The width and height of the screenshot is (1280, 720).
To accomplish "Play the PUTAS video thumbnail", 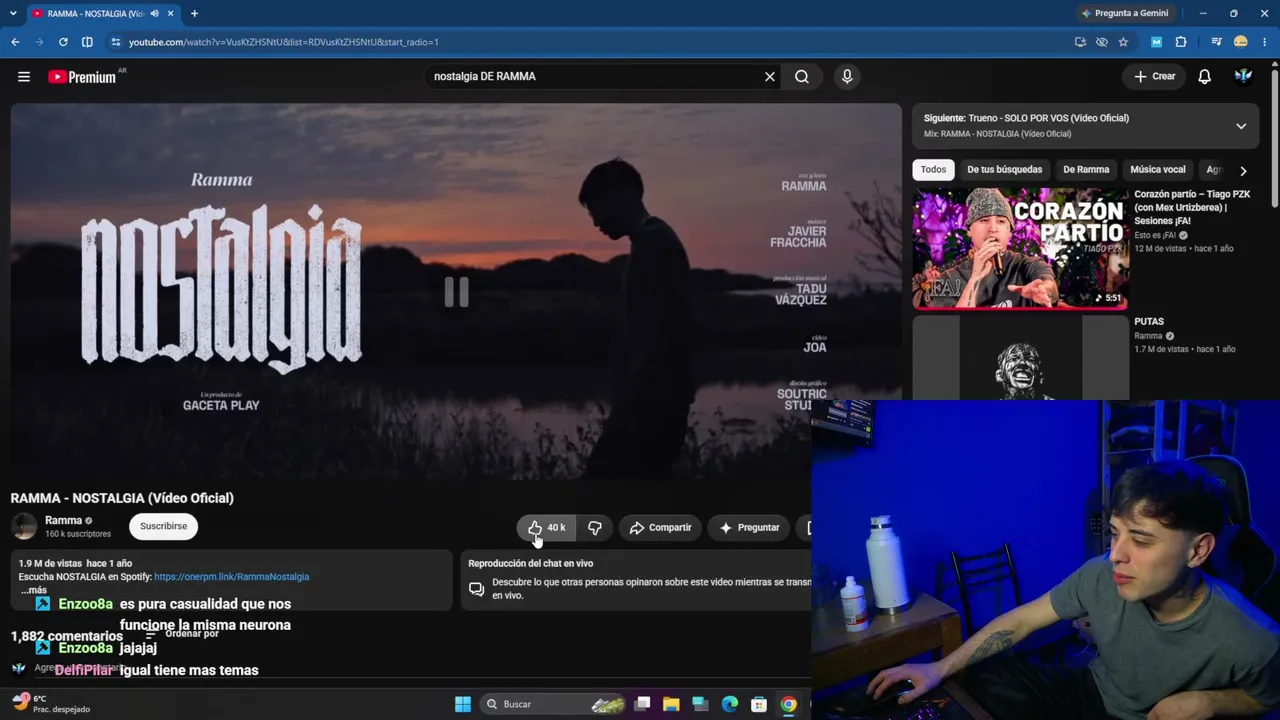I will pos(1021,358).
